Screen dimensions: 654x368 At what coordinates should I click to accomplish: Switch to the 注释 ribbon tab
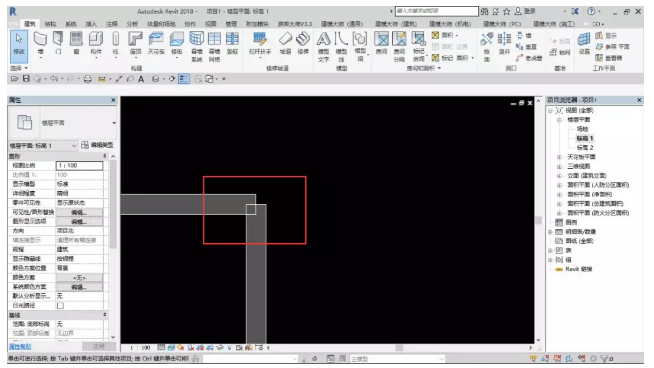coord(111,24)
